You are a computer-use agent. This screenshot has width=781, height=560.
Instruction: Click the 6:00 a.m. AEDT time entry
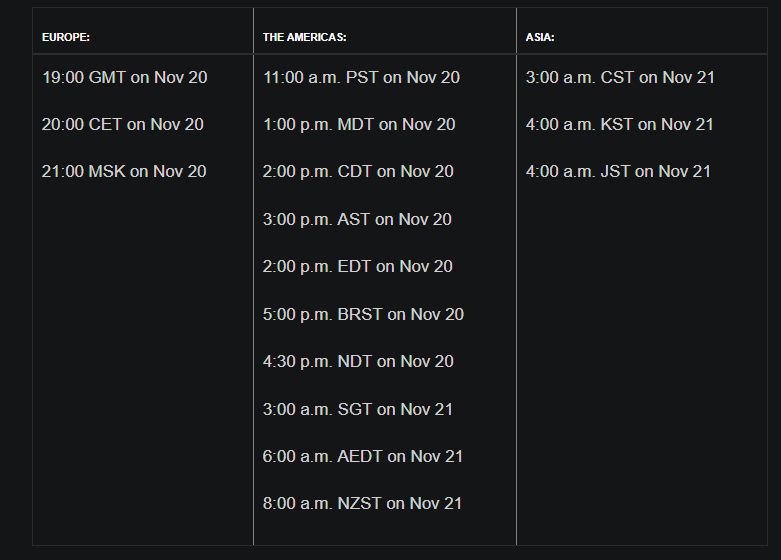[363, 456]
